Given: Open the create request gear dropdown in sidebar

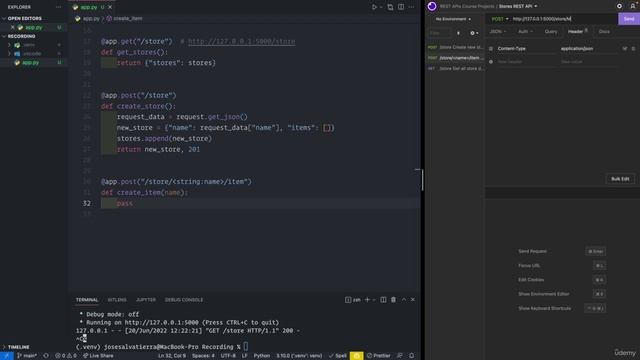Looking at the screenshot, I should [x=474, y=33].
